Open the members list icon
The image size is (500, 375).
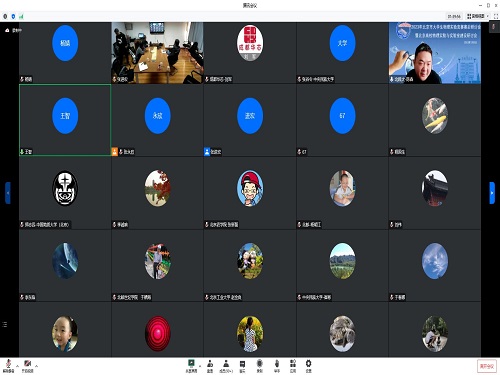226,365
